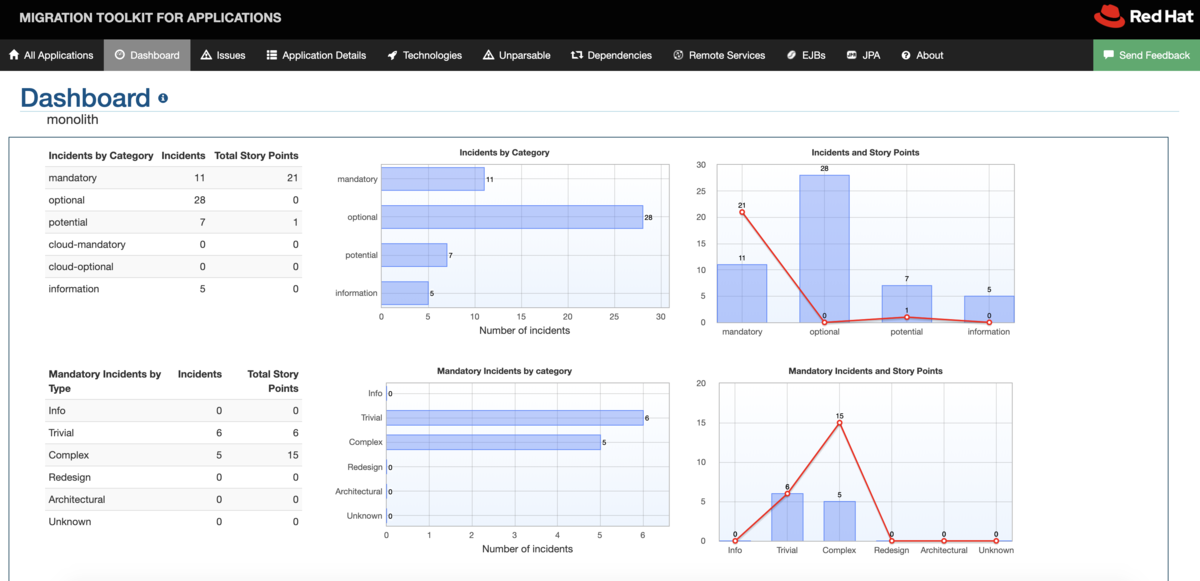This screenshot has height=581, width=1200.
Task: Click the 15 story points peak data point
Action: pyautogui.click(x=839, y=423)
